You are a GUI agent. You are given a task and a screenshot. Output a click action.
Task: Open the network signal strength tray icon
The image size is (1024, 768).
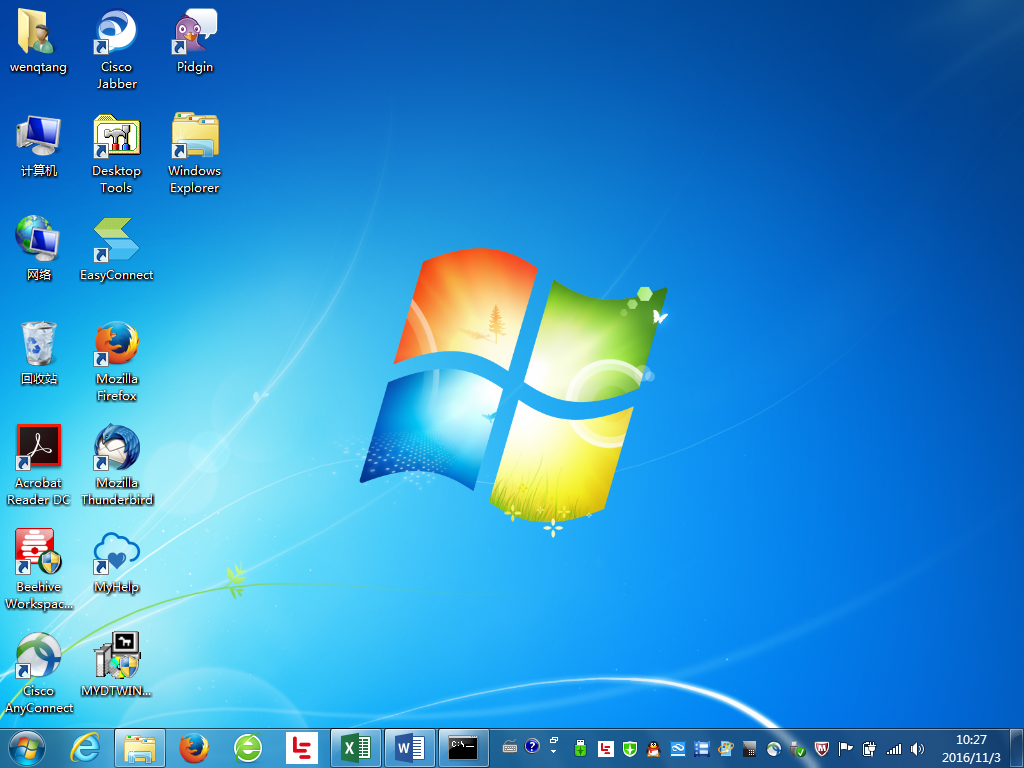pos(893,749)
